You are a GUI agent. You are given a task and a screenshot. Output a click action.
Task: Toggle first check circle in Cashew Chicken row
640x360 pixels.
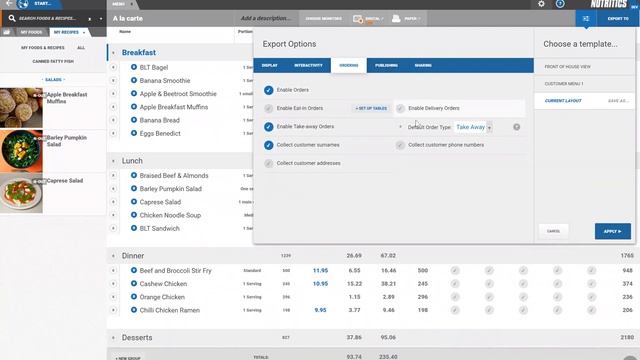[x=455, y=283]
